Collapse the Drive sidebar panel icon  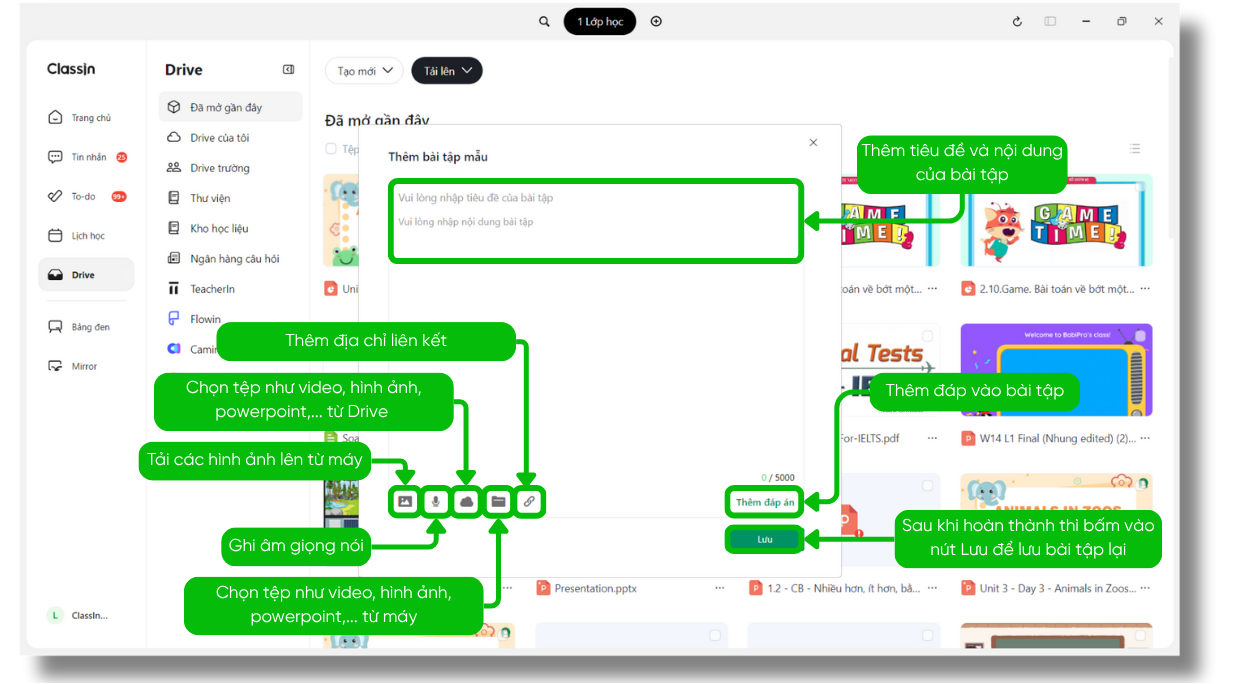pos(289,70)
